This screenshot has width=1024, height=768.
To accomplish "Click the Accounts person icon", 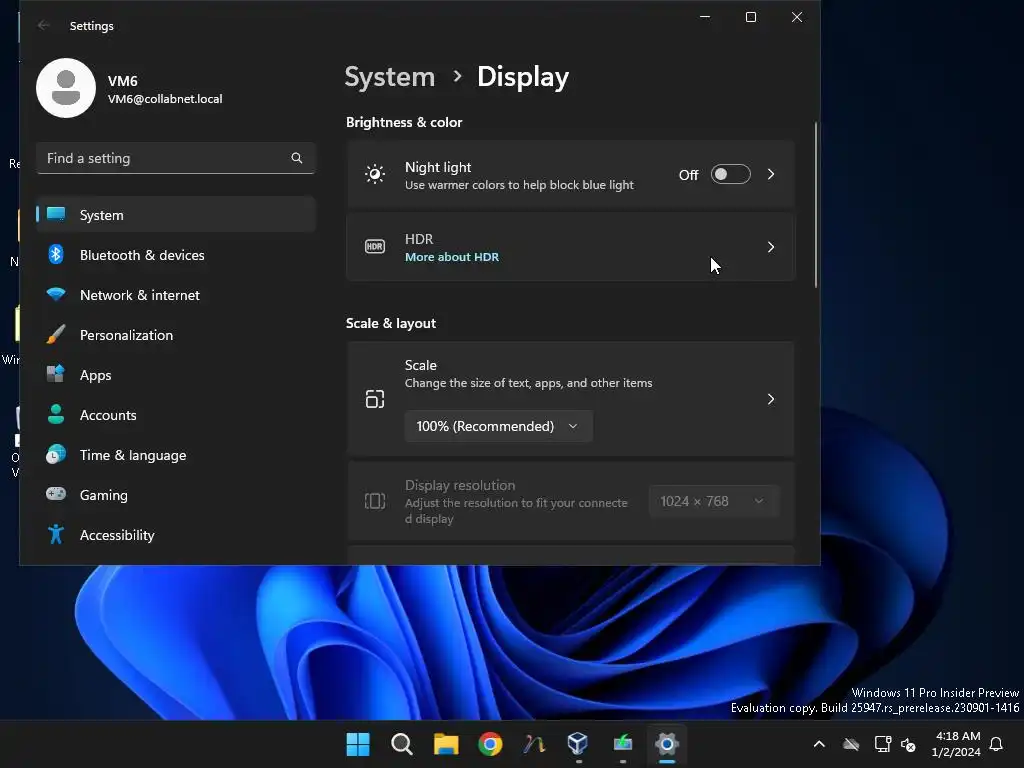I will [56, 414].
